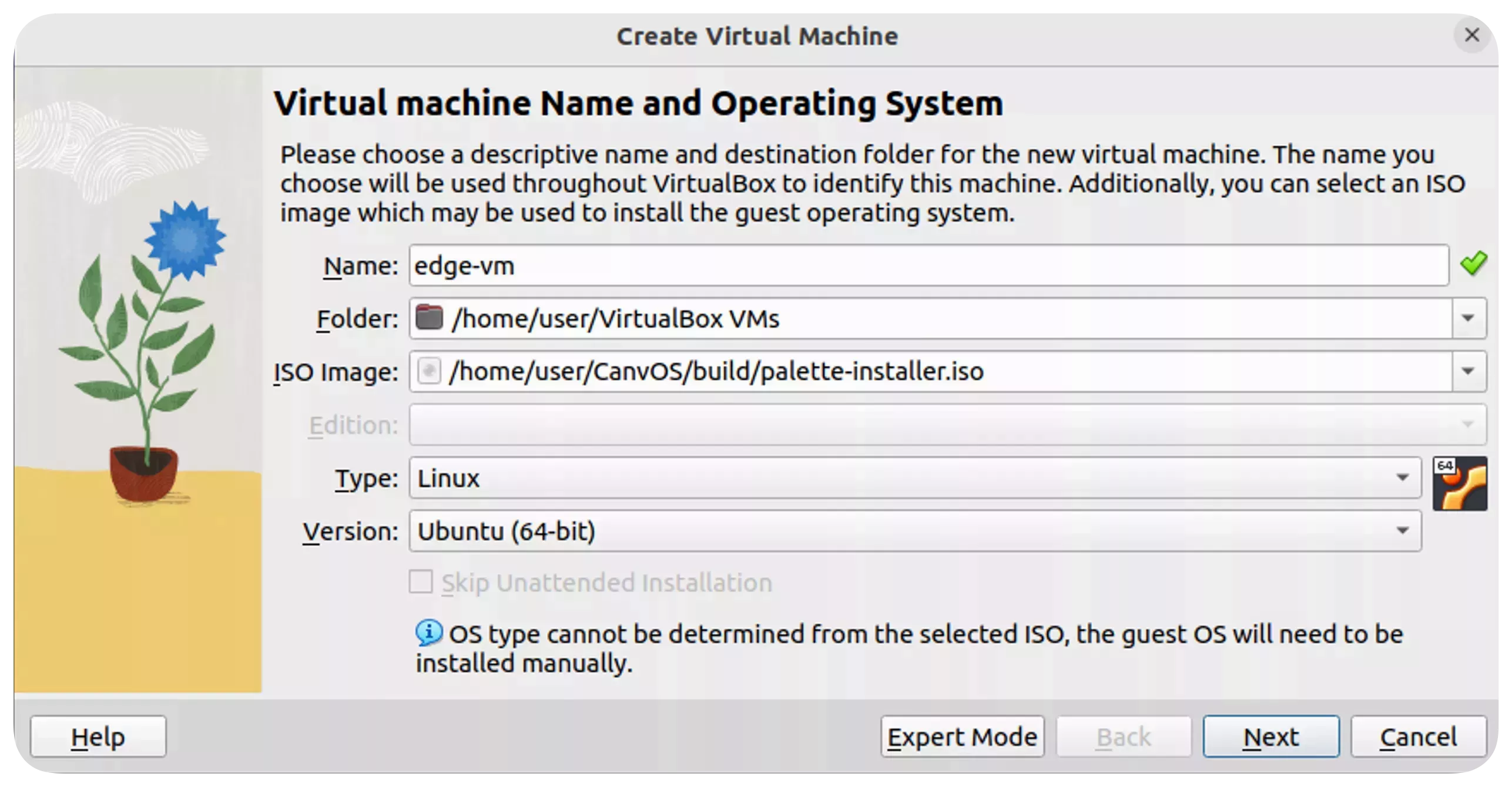Click the 'Create Virtual Machine' title text
Screen dimensions: 1512x787
point(757,36)
